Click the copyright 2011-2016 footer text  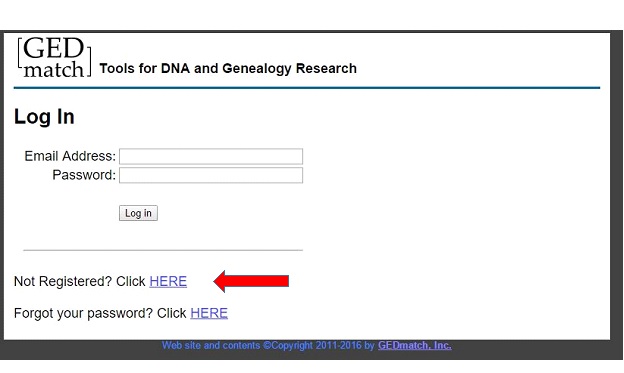[319, 345]
